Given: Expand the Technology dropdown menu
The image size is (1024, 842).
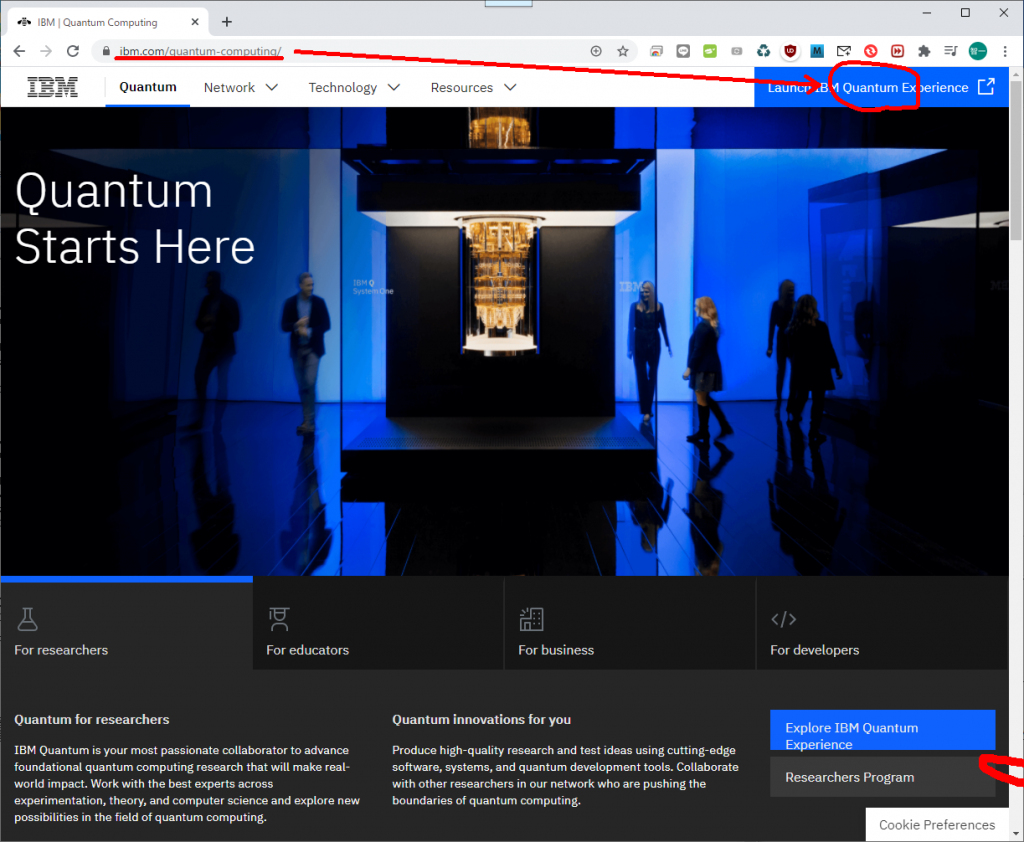Looking at the screenshot, I should (x=354, y=88).
